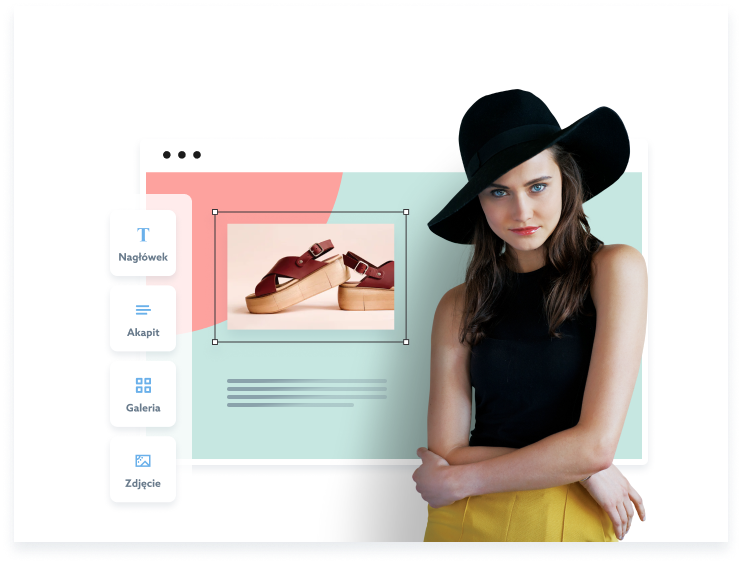Click the four-square gallery grid icon
This screenshot has width=742, height=564.
(x=143, y=385)
